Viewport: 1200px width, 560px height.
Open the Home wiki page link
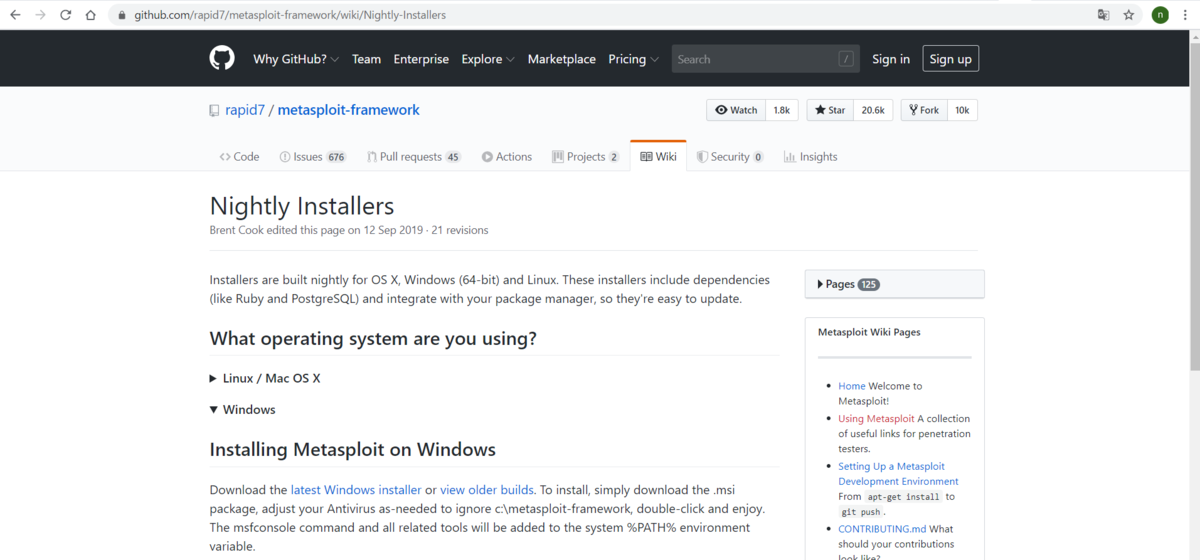point(852,386)
